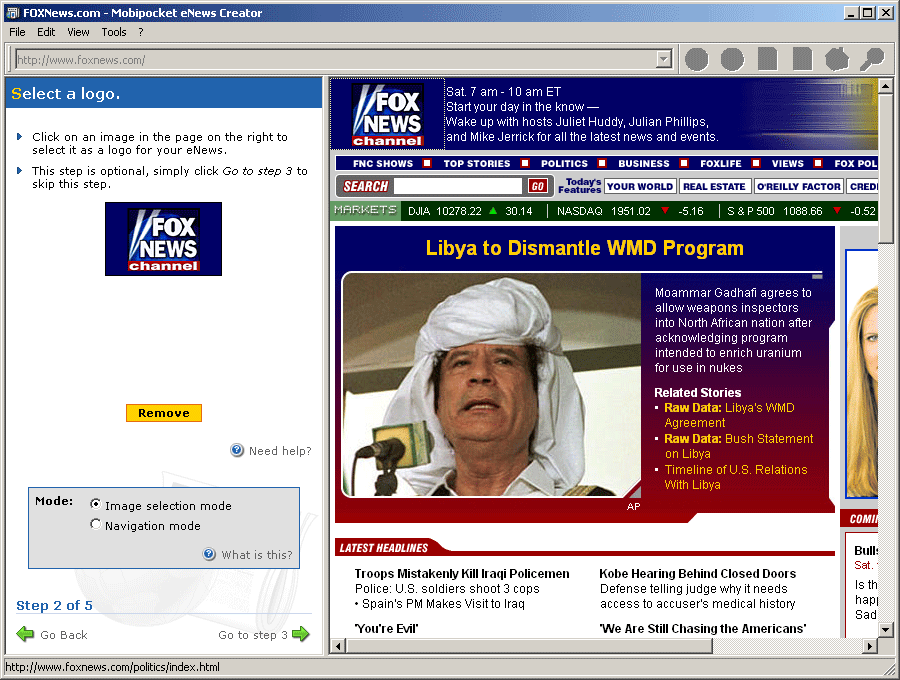900x680 pixels.
Task: Click the selected Fox News logo preview in left panel
Action: pos(164,239)
